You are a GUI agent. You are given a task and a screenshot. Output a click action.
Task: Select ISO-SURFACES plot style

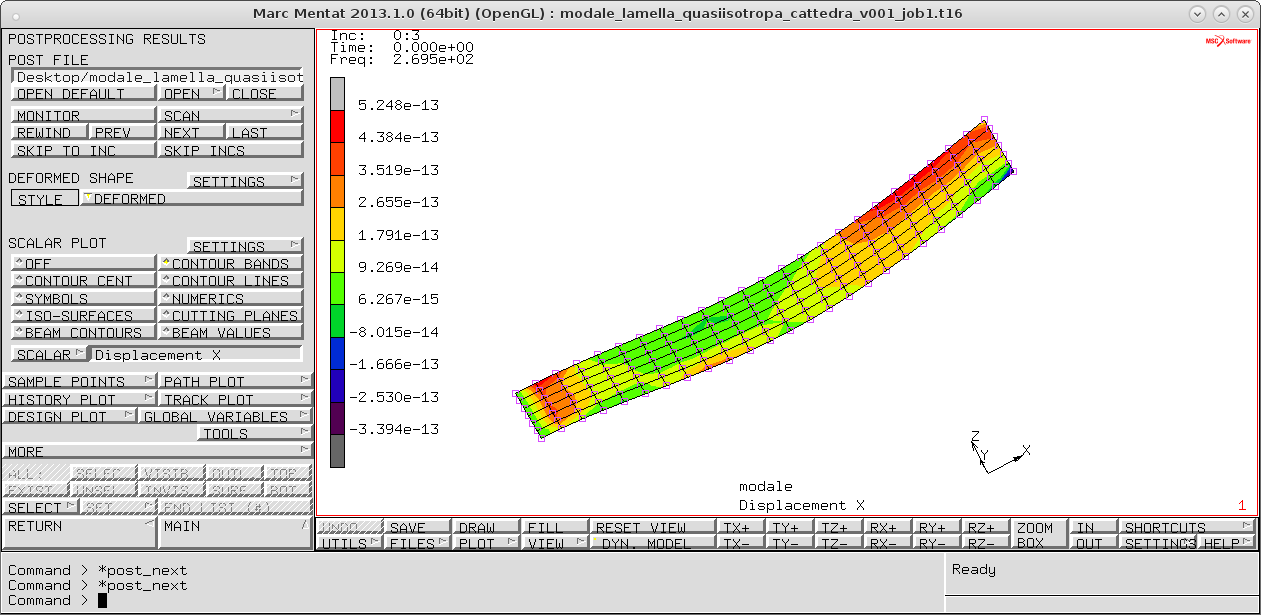click(x=83, y=315)
